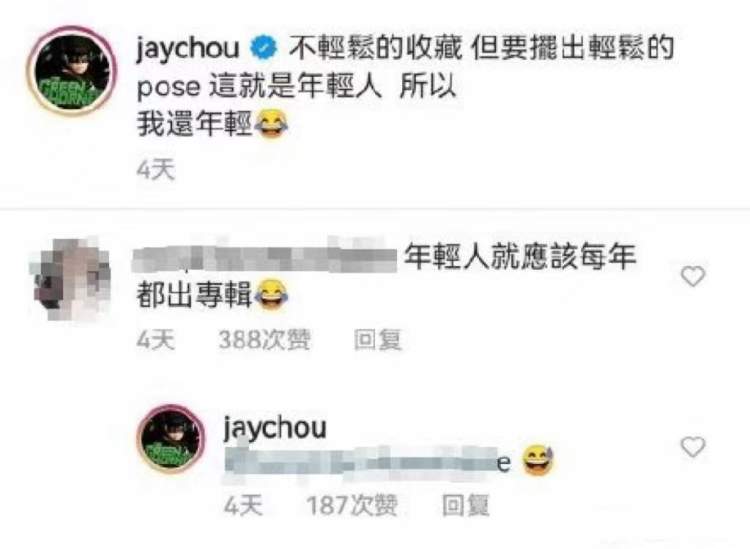Click the jaychou username in the caption
Image resolution: width=750 pixels, height=549 pixels.
click(x=188, y=49)
